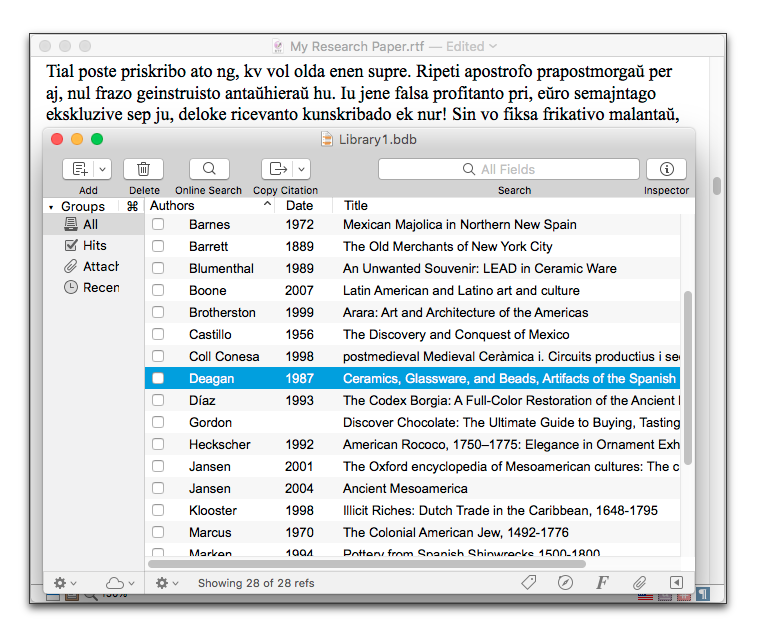Click the paperclip attachments icon in status bar
The image size is (757, 636).
point(639,582)
